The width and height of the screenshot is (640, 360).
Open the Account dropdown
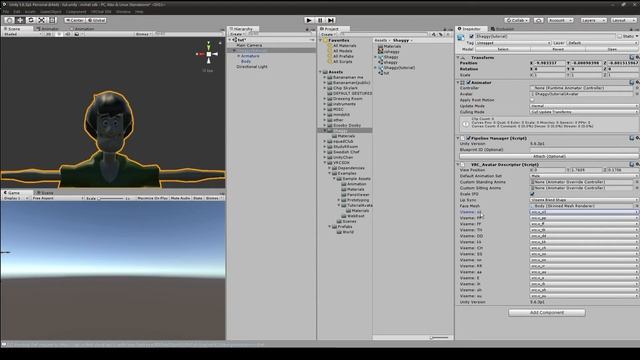click(x=560, y=20)
